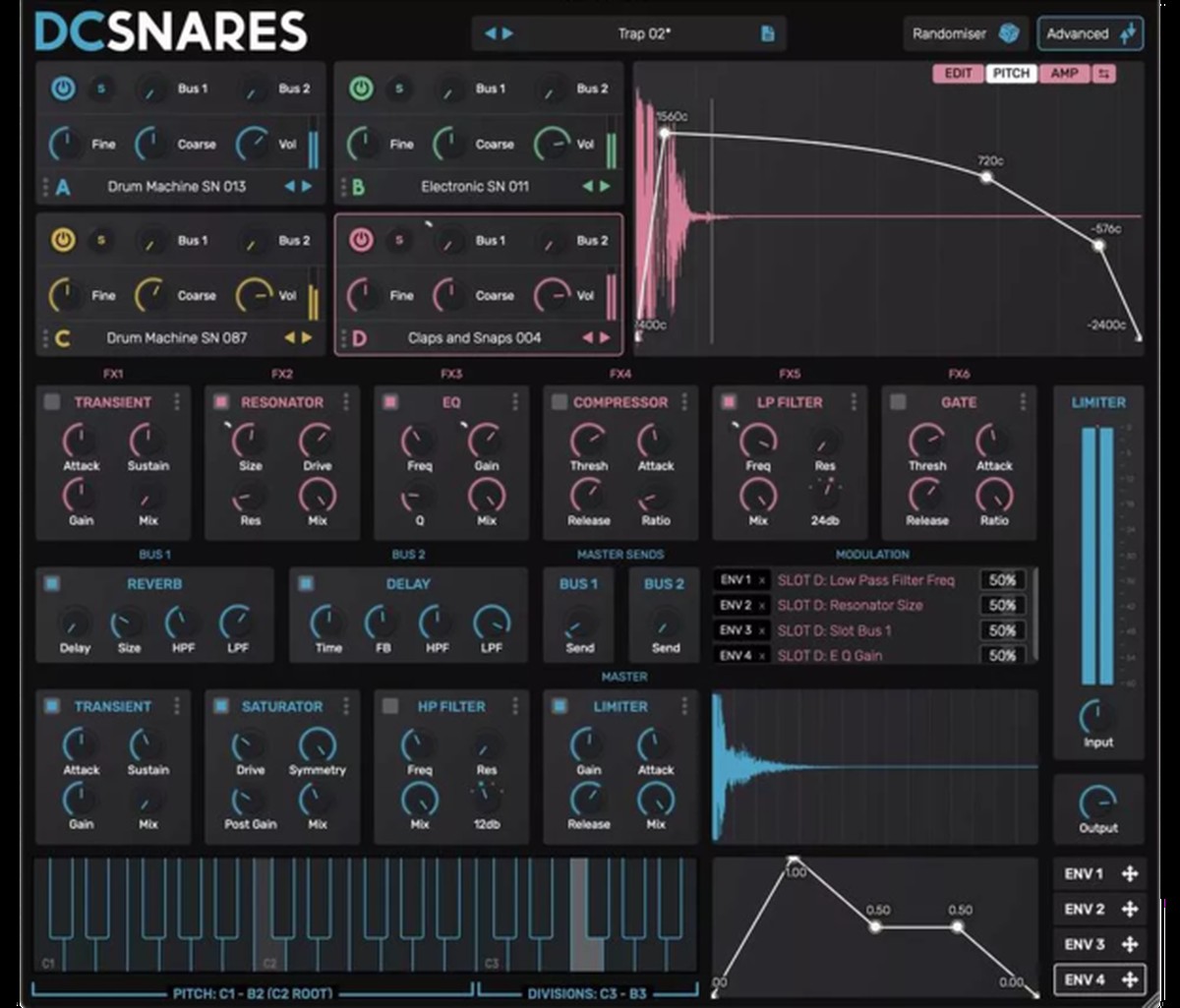Image resolution: width=1180 pixels, height=1008 pixels.
Task: Open the FX2 Resonator options menu dots
Action: click(346, 402)
